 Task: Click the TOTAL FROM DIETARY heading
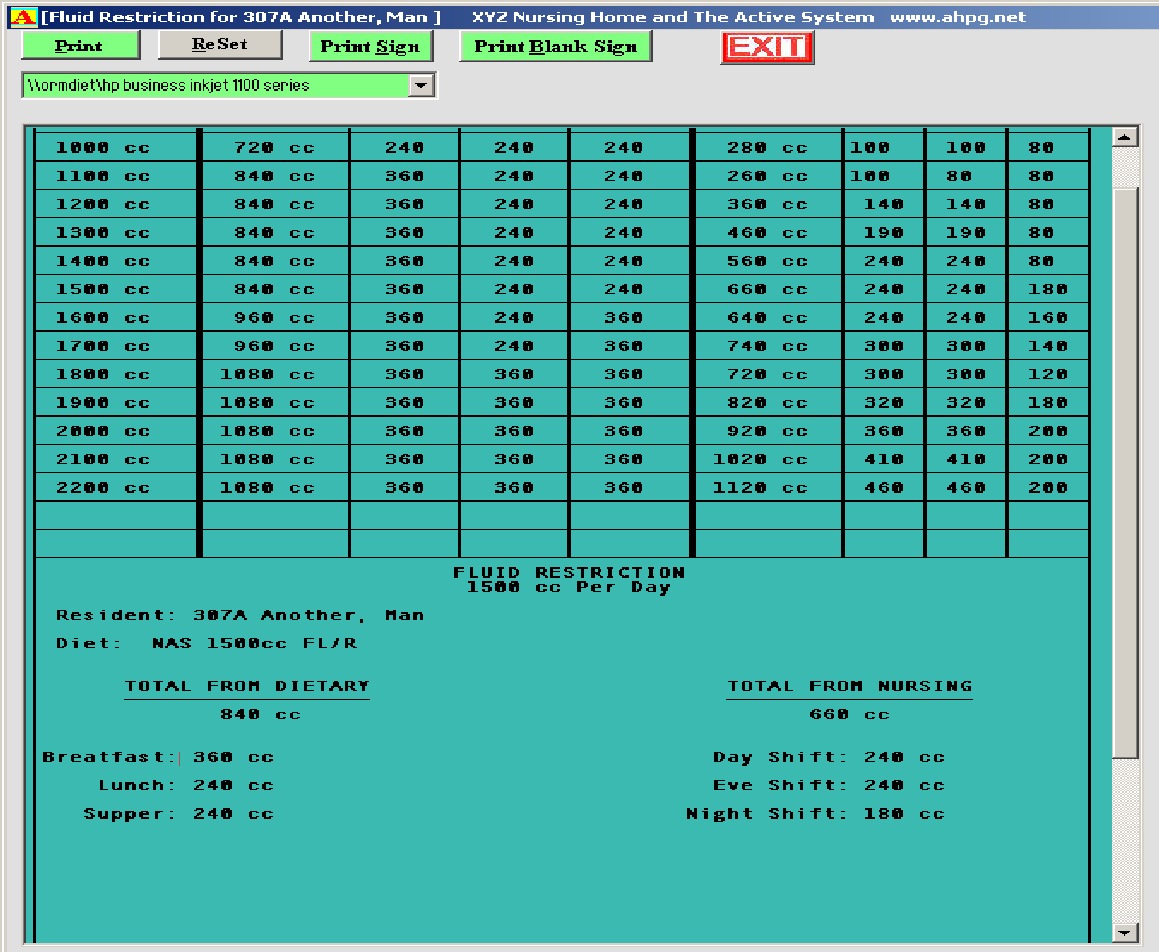pos(247,686)
